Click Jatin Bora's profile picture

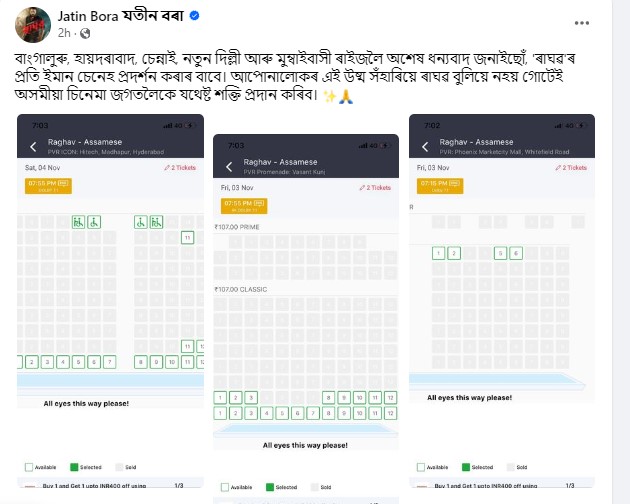point(33,25)
